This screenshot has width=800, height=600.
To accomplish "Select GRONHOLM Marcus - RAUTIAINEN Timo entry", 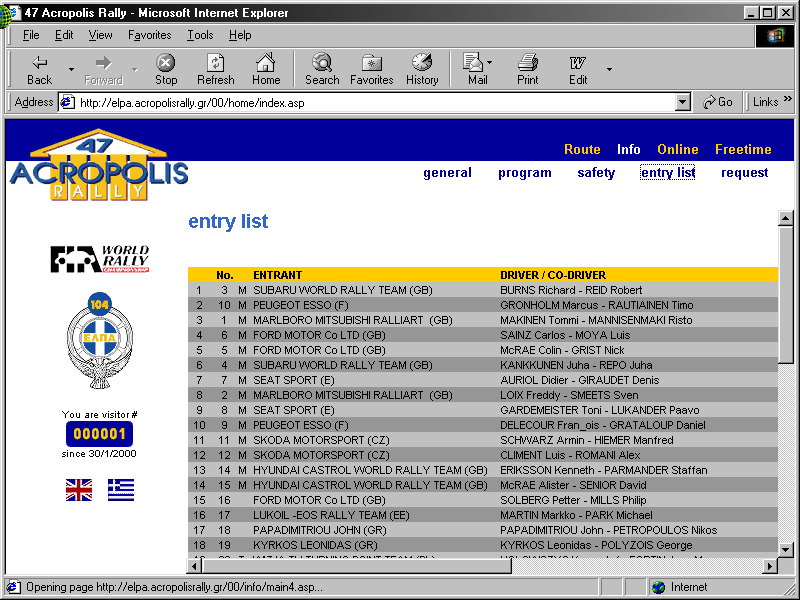I will 596,305.
